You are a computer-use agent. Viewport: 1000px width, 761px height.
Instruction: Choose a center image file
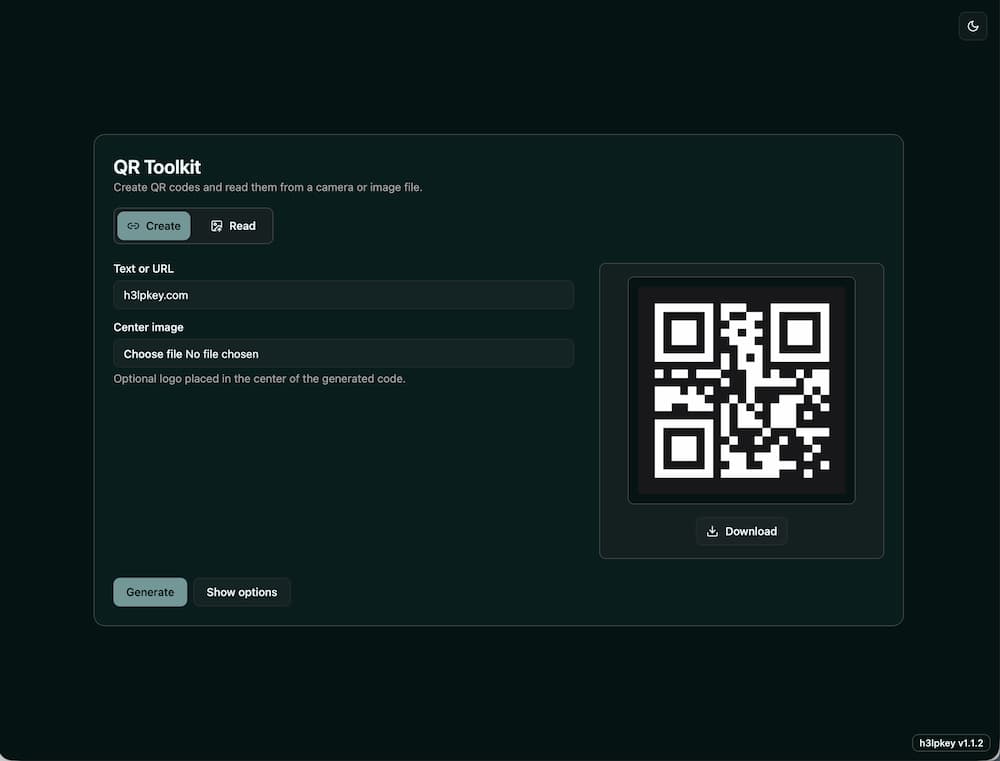[344, 354]
